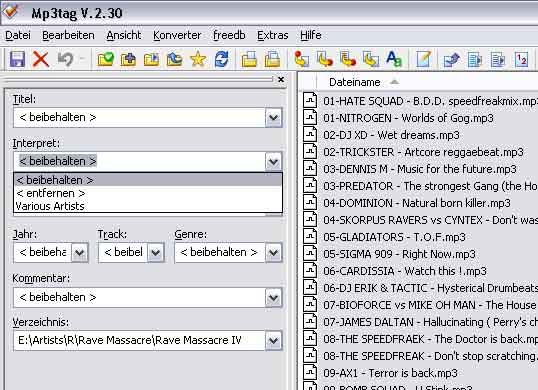Open the small Undo history dropdown arrow
538x390 pixels.
(x=82, y=59)
